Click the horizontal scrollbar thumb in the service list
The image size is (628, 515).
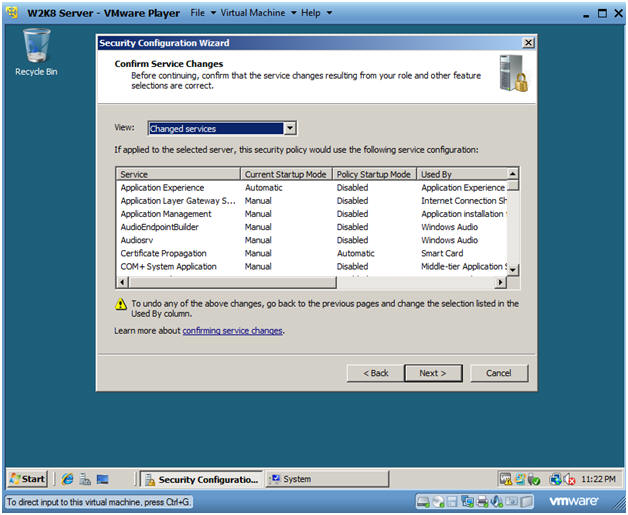point(232,282)
